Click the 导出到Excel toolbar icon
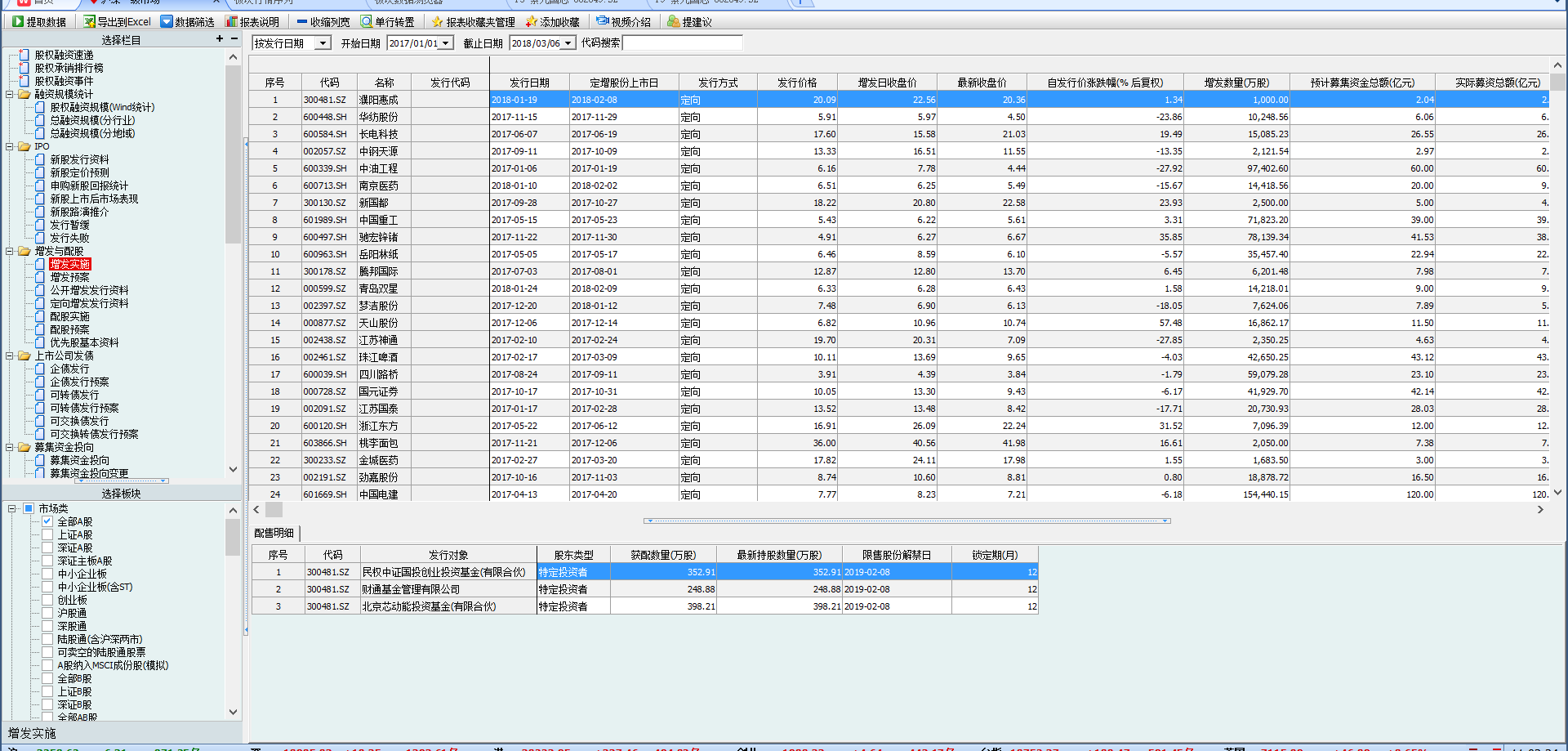This screenshot has height=751, width=1568. coord(89,22)
